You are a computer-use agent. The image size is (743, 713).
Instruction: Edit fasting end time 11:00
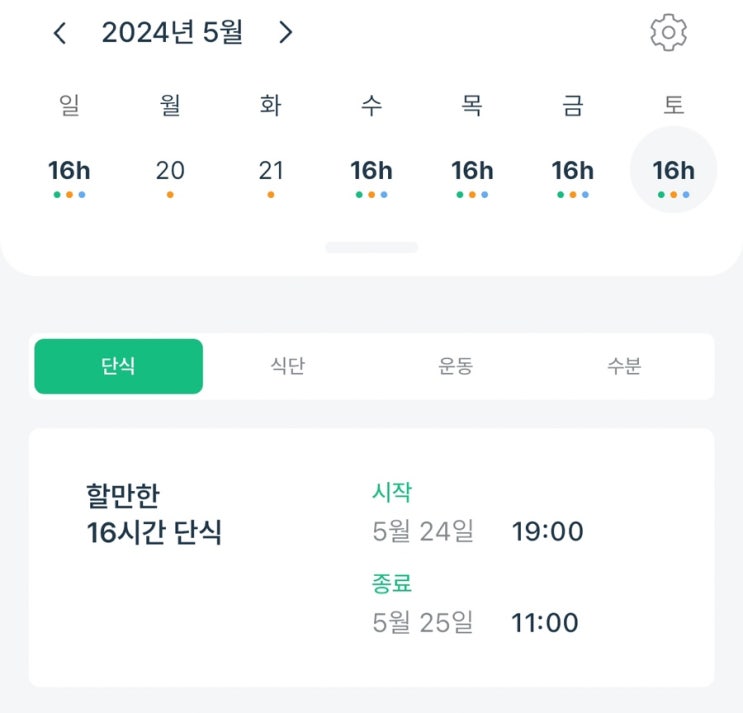click(545, 623)
